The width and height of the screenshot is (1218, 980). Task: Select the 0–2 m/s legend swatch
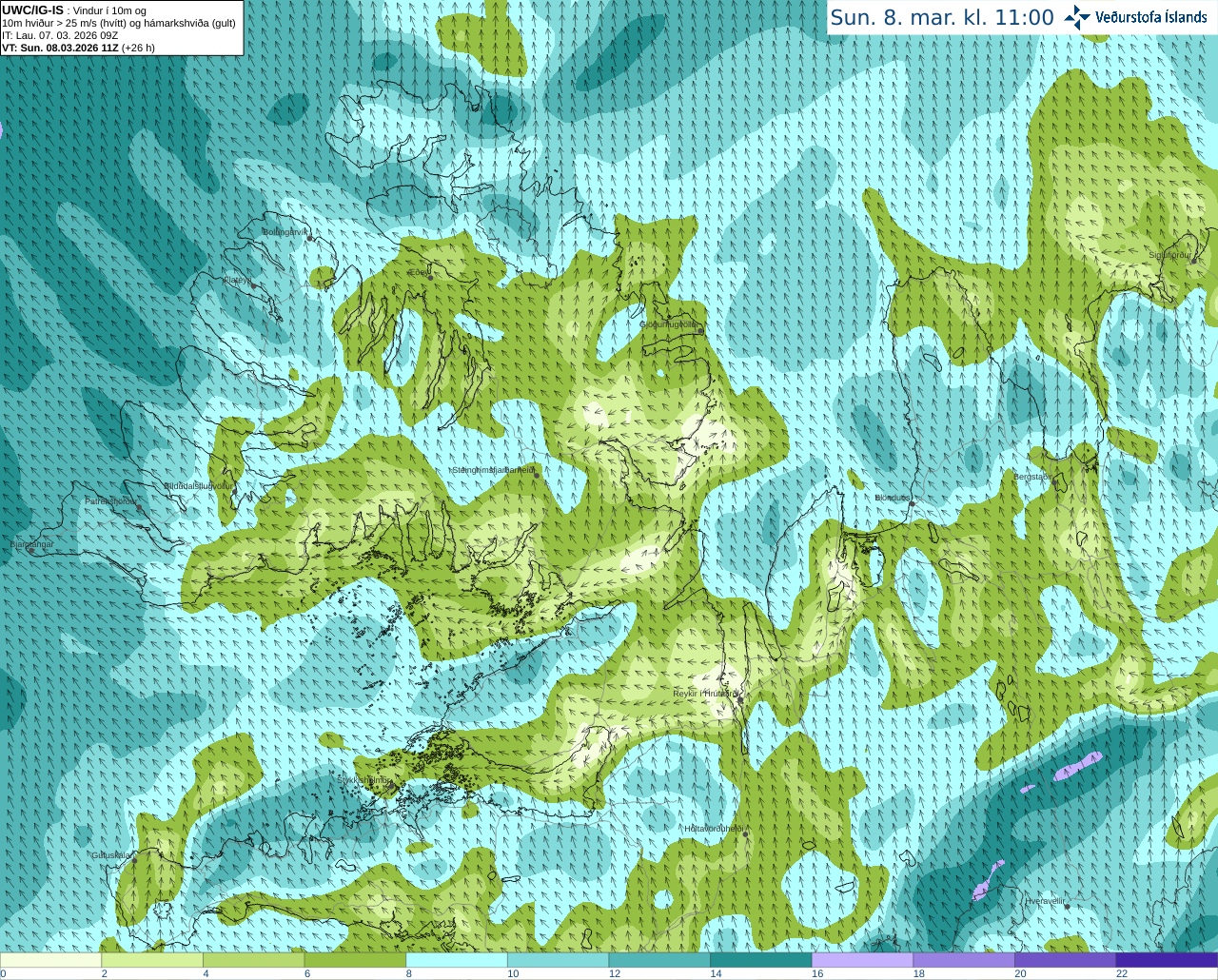click(x=50, y=960)
